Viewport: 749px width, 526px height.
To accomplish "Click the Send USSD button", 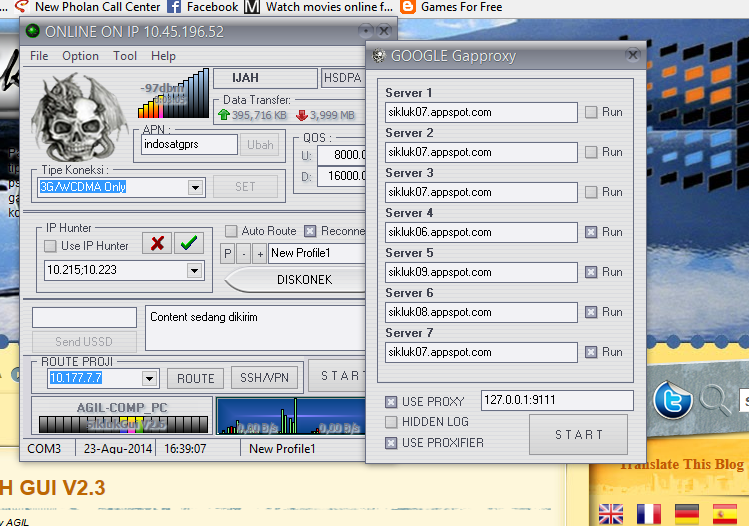I will tap(84, 342).
